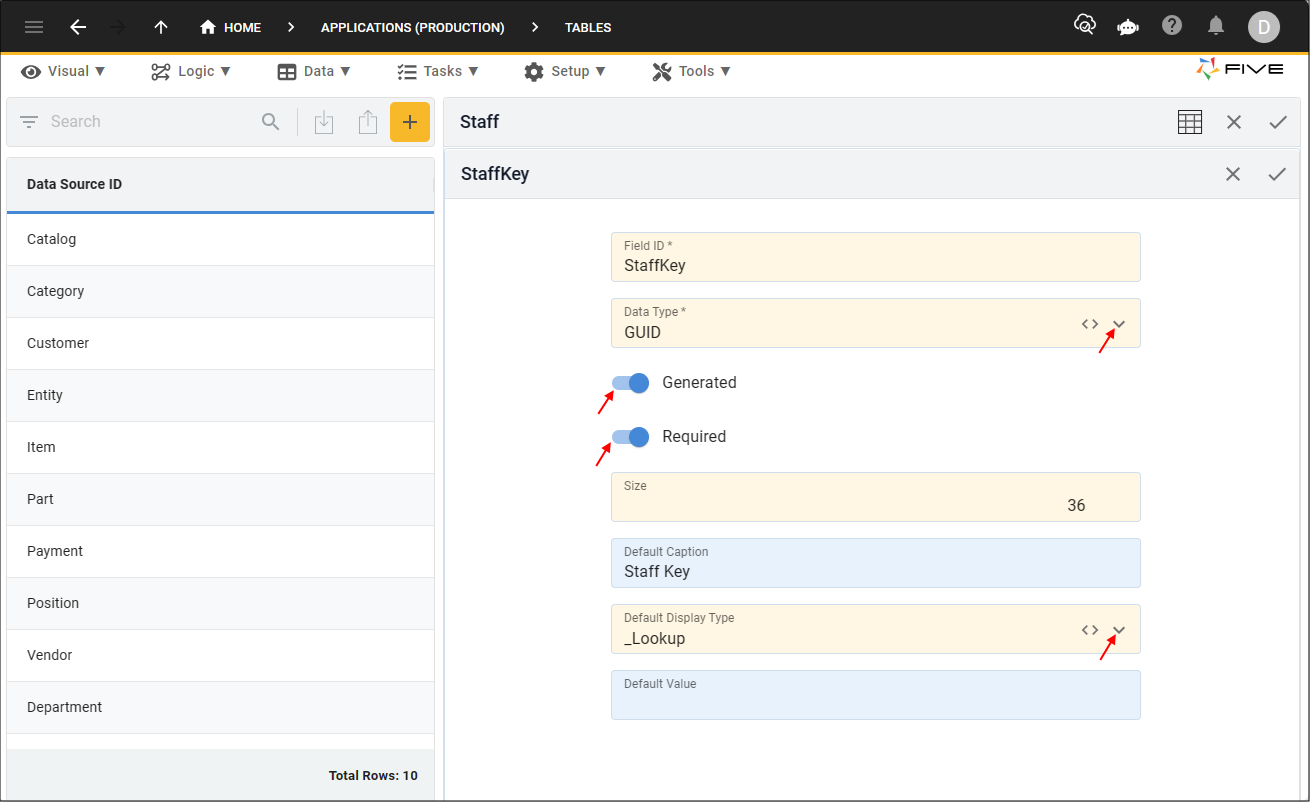Toggle the Required switch
Screen dimensions: 1310x802
click(631, 437)
